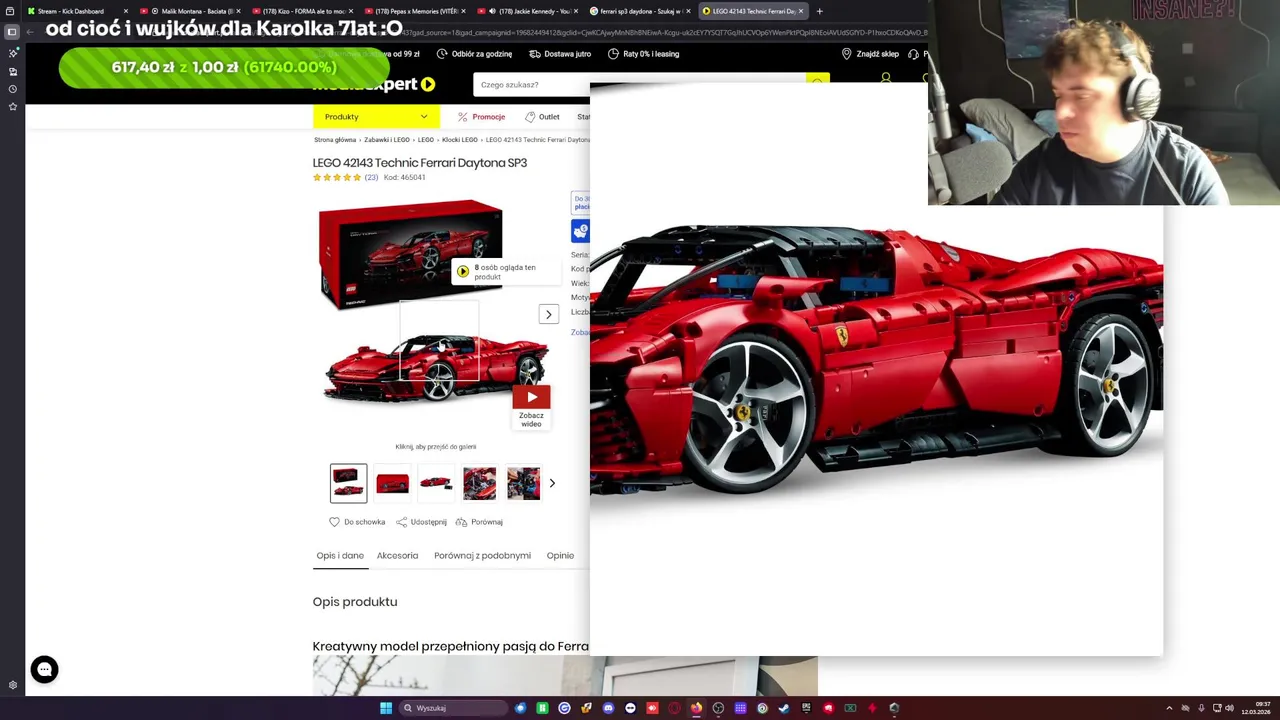Image resolution: width=1280 pixels, height=720 pixels.
Task: Open the Windows Start menu
Action: pyautogui.click(x=386, y=708)
